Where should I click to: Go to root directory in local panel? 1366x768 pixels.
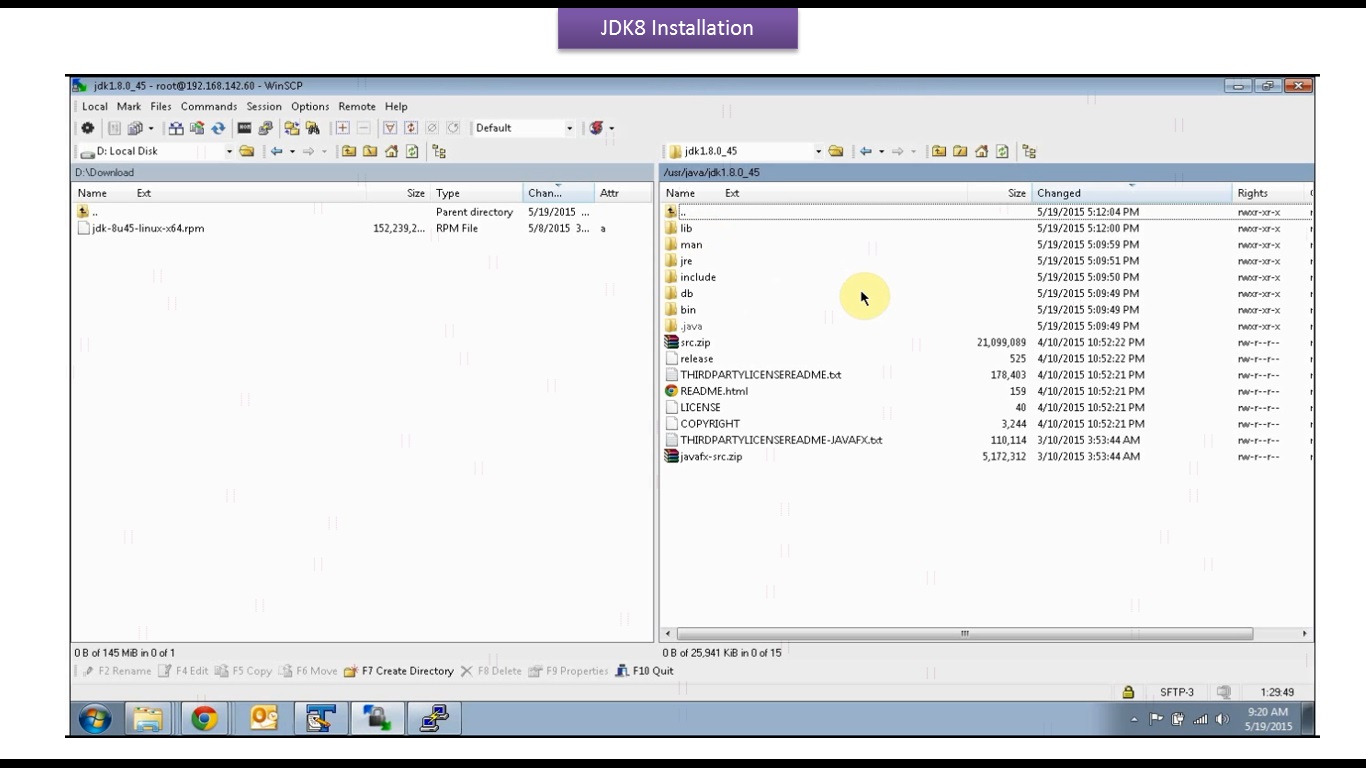[x=370, y=152]
